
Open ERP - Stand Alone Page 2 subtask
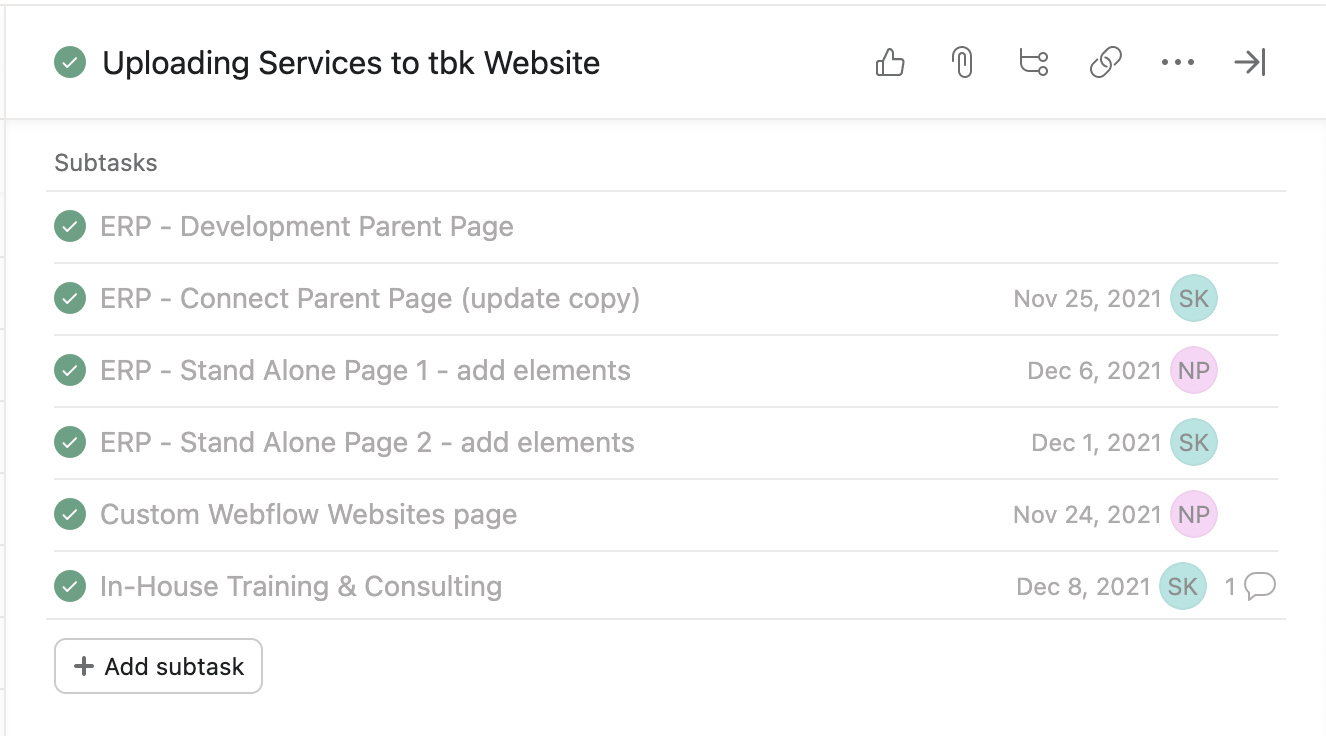[367, 443]
